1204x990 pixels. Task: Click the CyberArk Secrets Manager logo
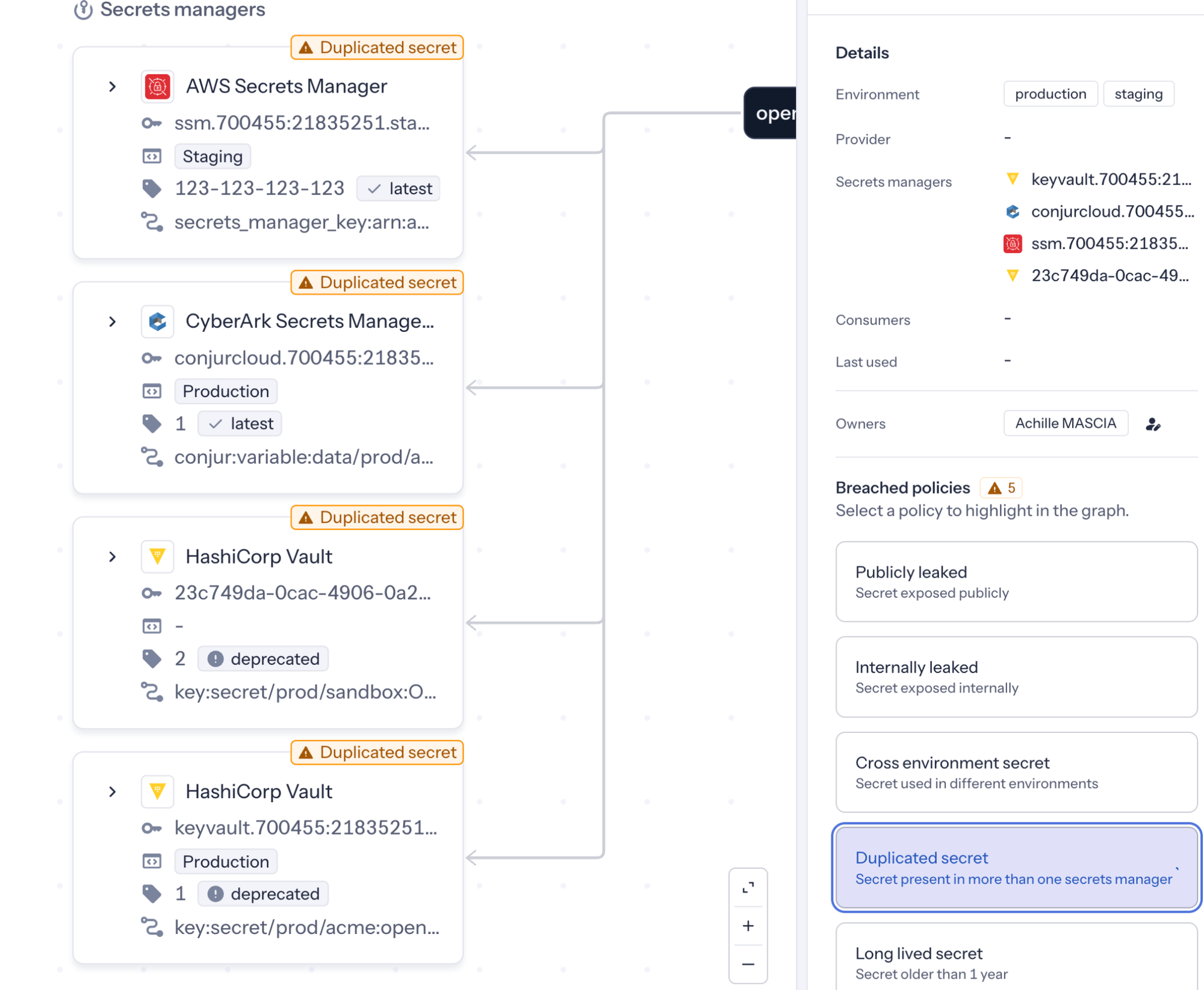[x=157, y=321]
